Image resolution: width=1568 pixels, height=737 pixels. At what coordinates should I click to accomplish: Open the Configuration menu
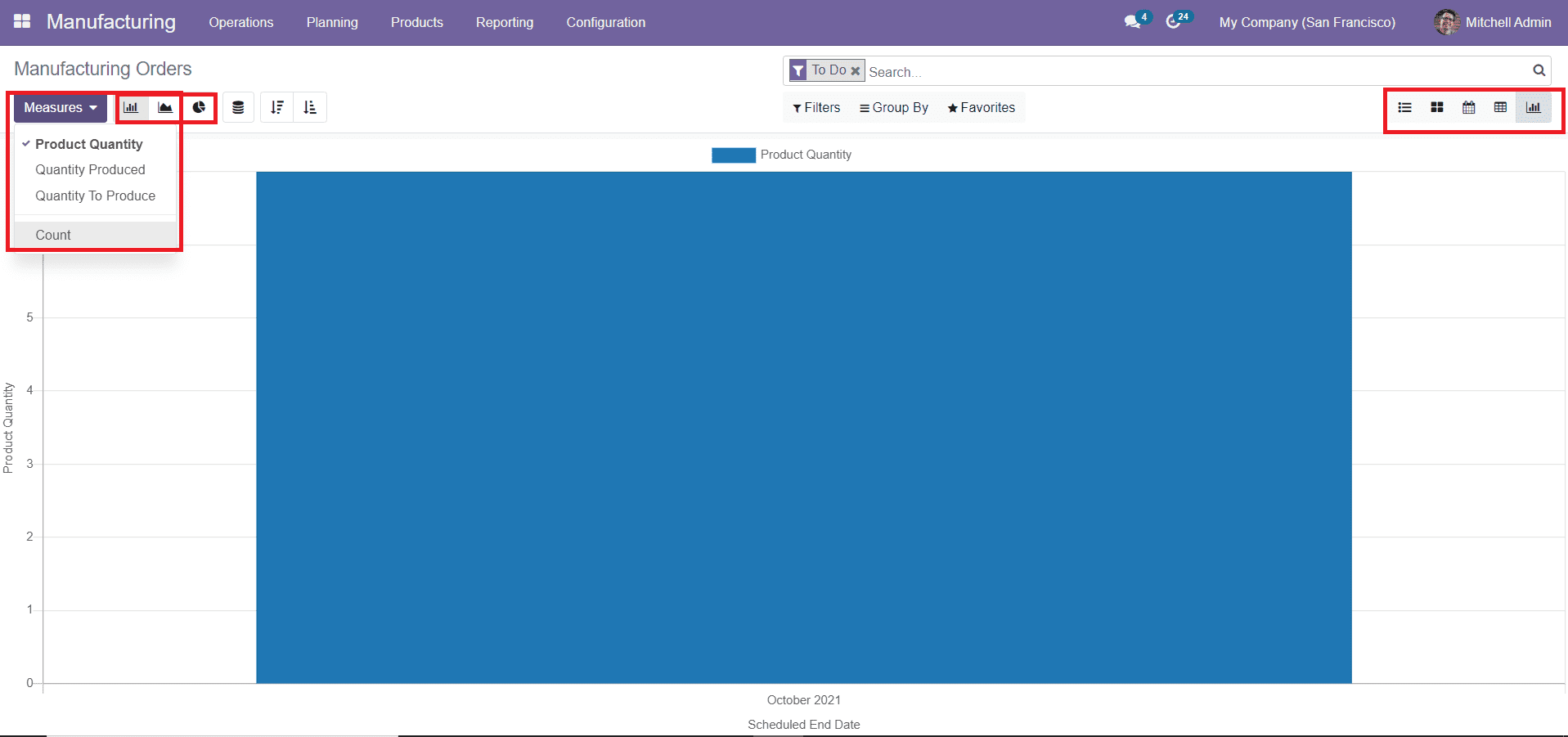point(605,22)
